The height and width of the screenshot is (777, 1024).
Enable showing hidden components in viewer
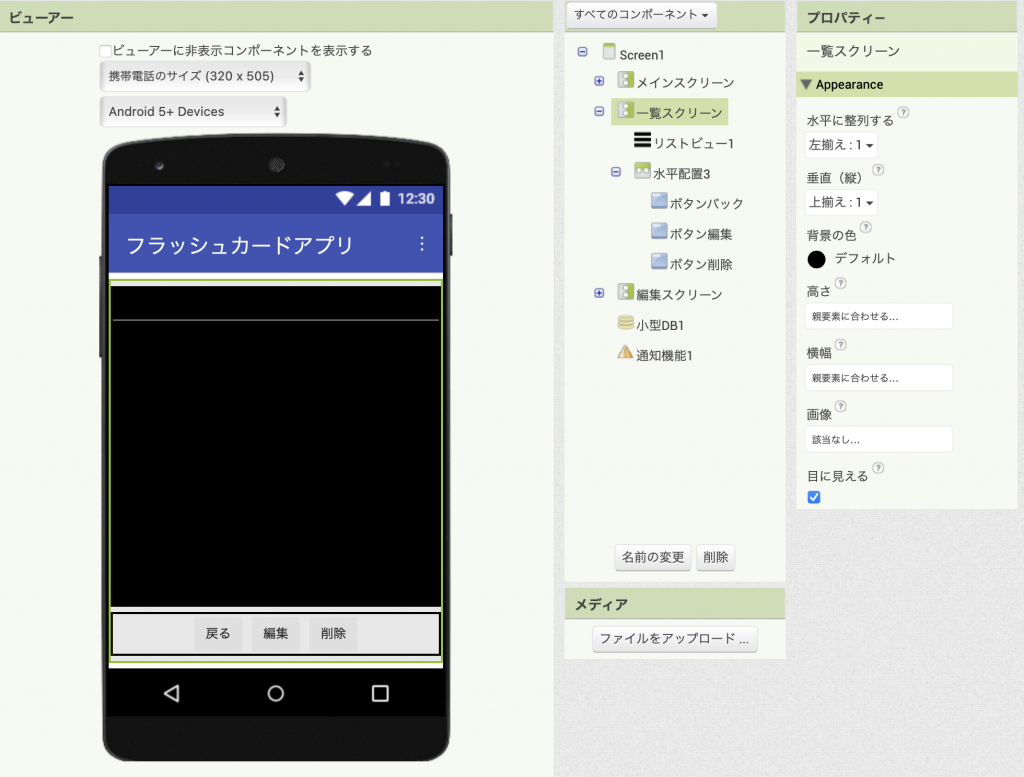point(105,51)
